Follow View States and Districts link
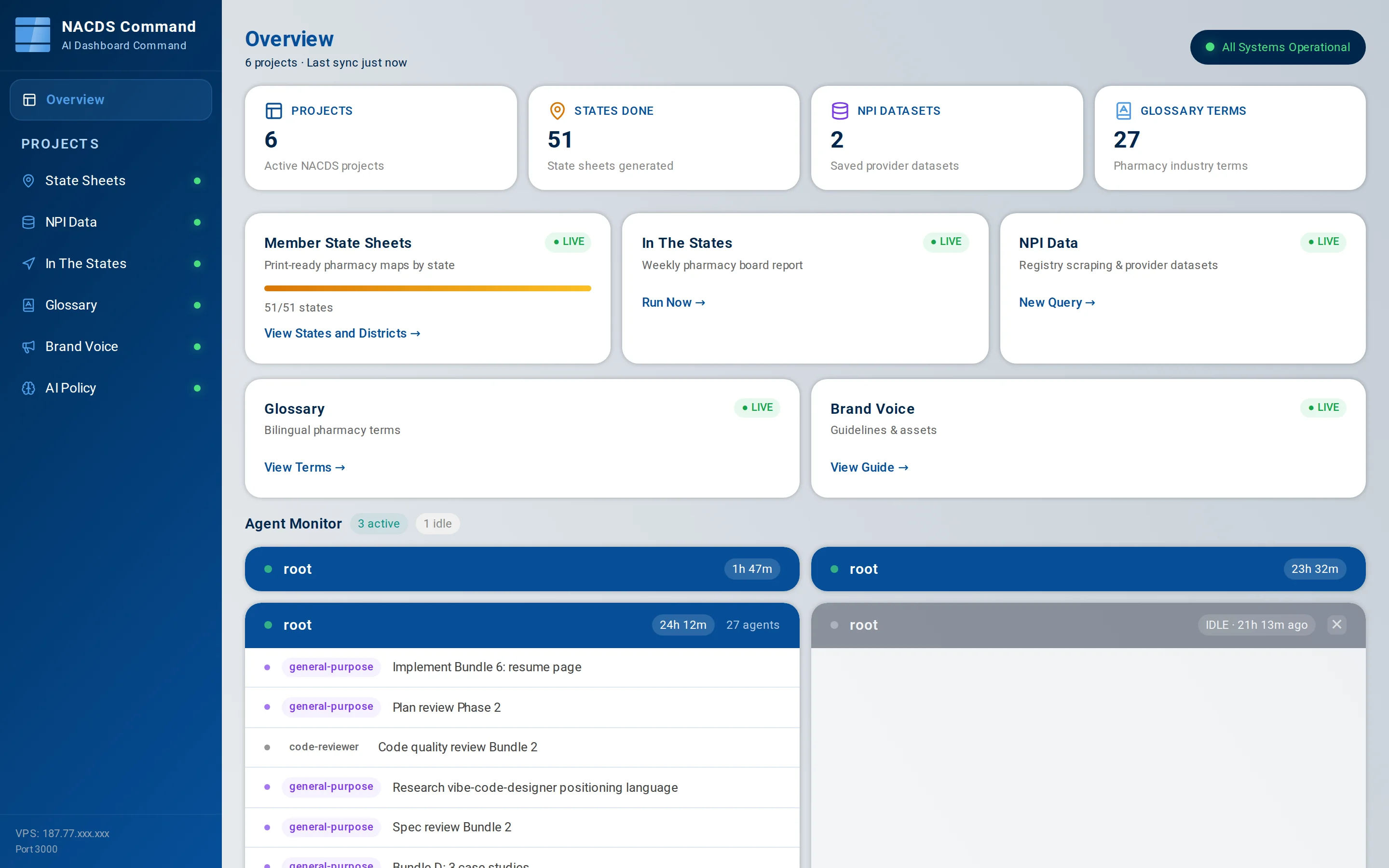Screen dimensions: 1389x868 click(x=342, y=334)
